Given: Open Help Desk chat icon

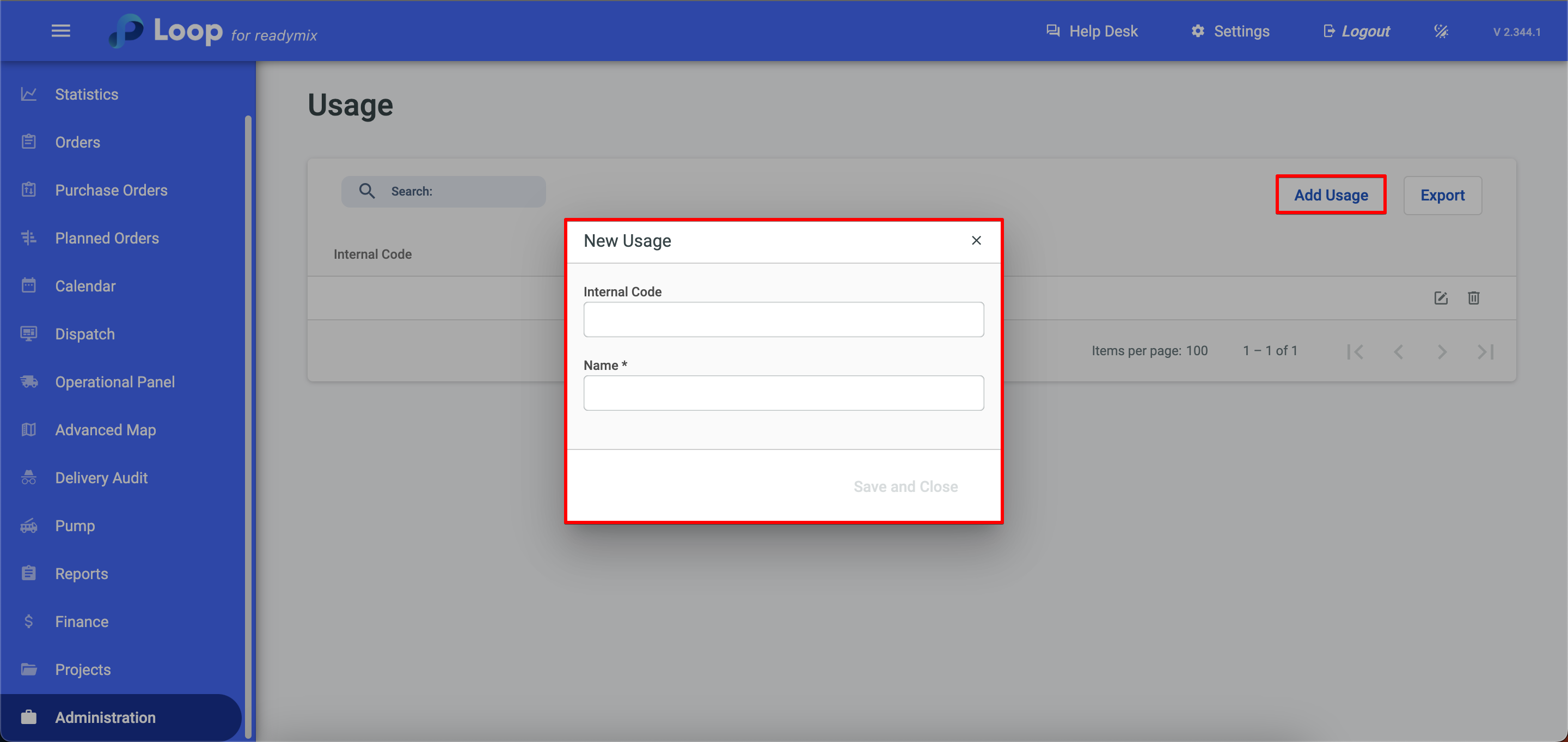Looking at the screenshot, I should point(1052,31).
